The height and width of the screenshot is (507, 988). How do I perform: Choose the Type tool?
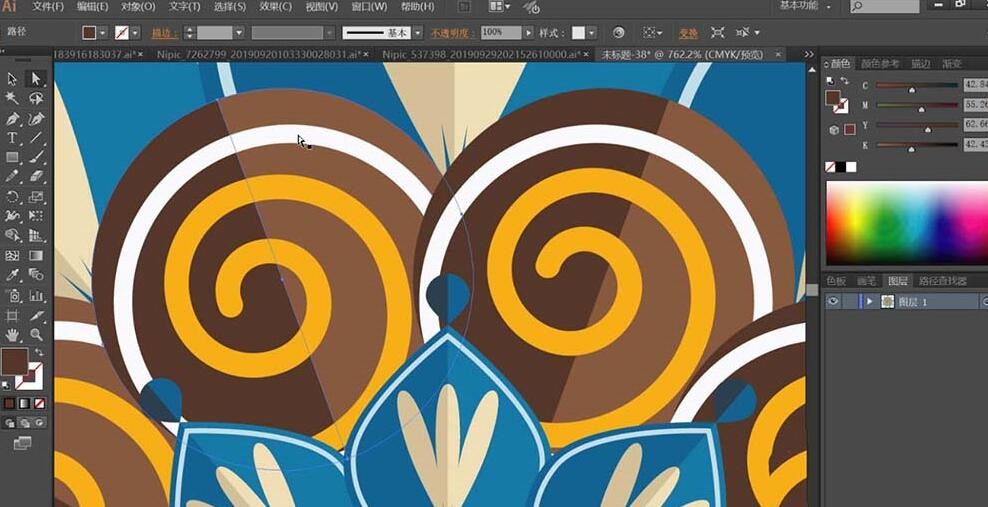point(13,137)
